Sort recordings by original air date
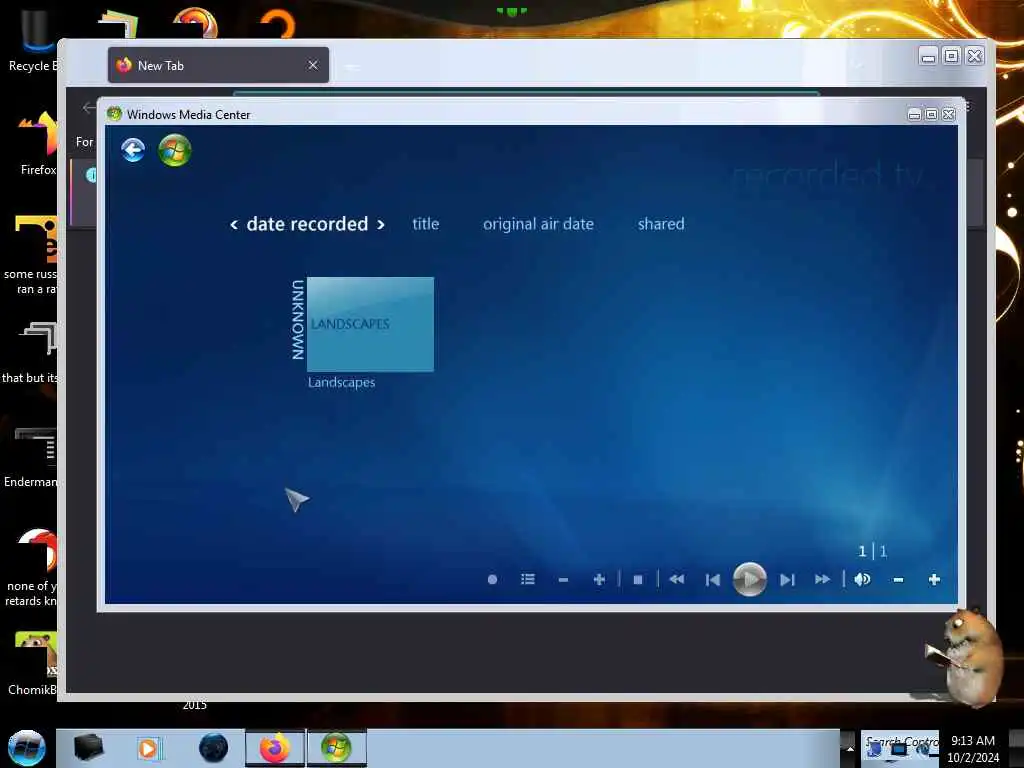Screen dimensions: 1024x768 click(x=538, y=224)
